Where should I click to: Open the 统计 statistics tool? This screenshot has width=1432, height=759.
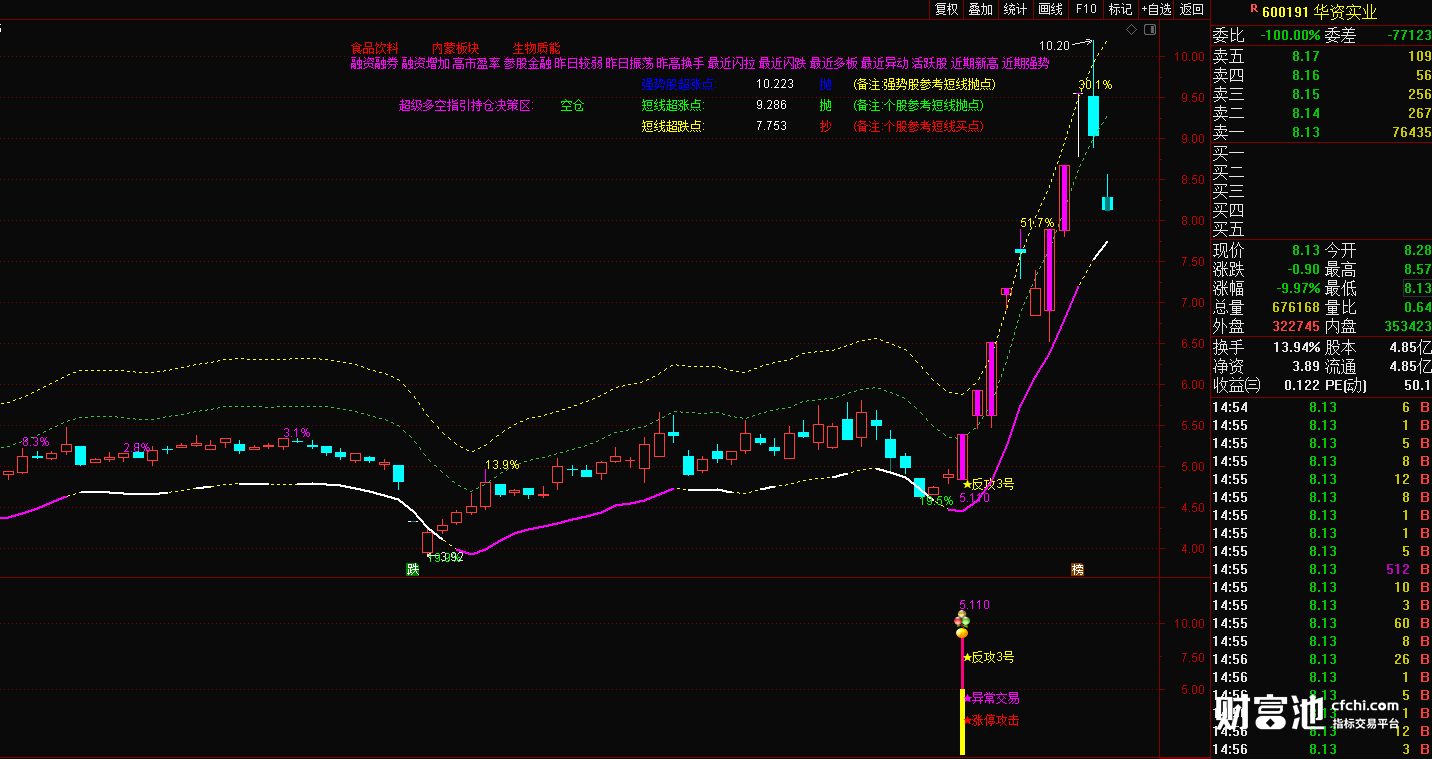[x=1015, y=9]
